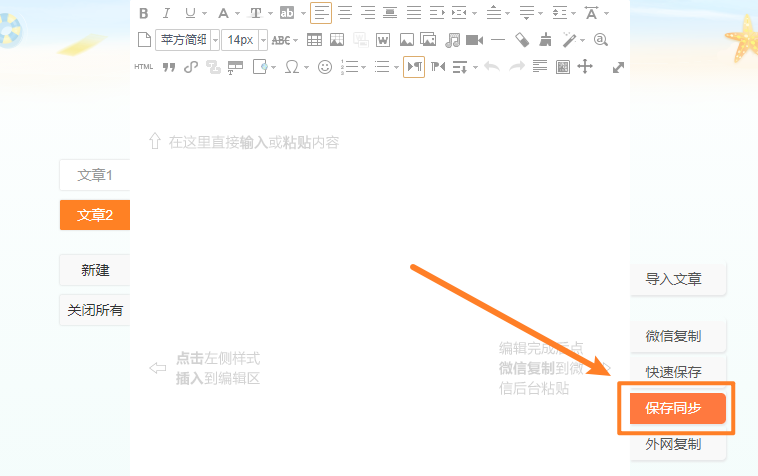Viewport: 758px width, 476px height.
Task: Click the magic wand auto-format icon
Action: pos(569,40)
